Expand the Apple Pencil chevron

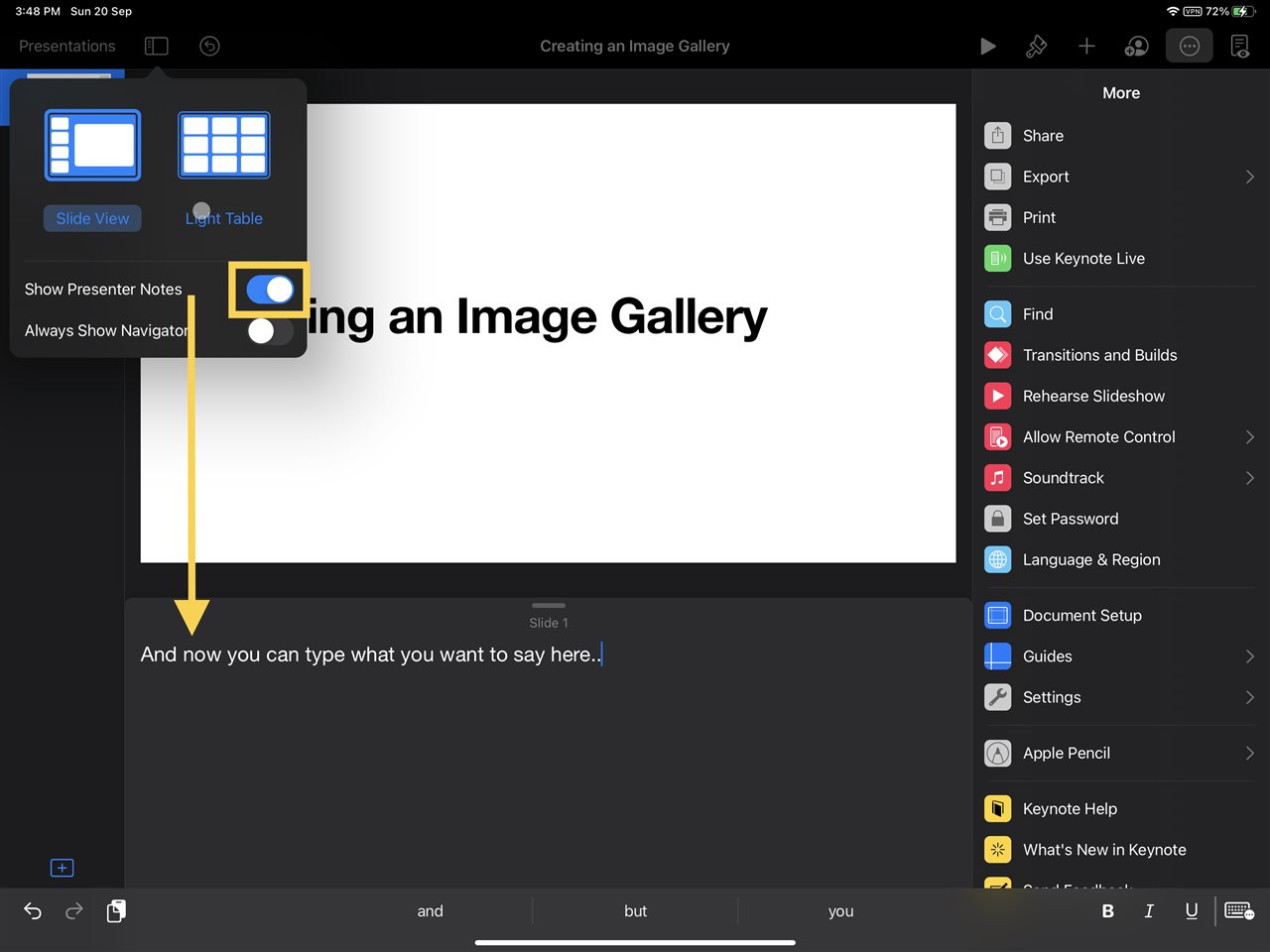pos(1249,754)
